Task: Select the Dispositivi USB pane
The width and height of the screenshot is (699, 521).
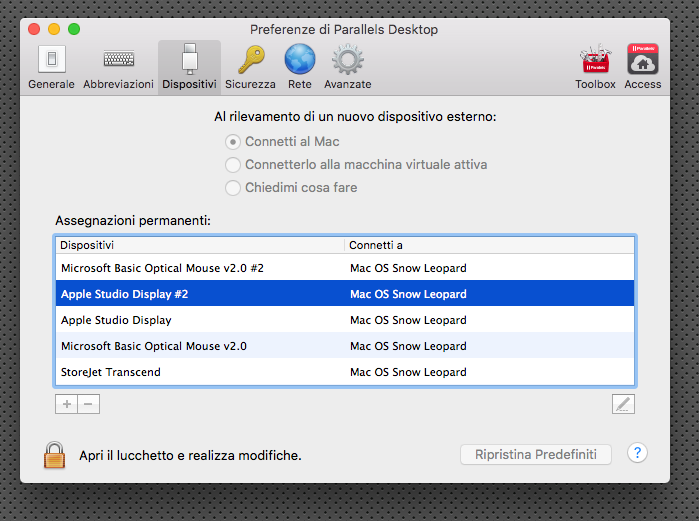Action: 189,67
